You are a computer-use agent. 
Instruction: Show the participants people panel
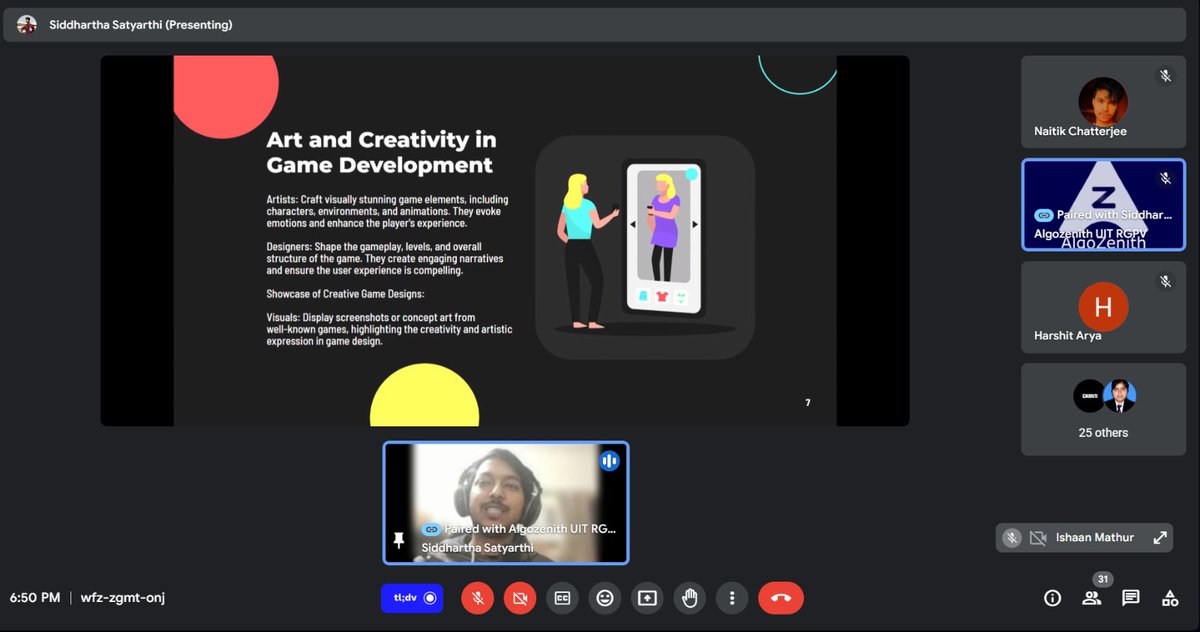click(x=1091, y=598)
